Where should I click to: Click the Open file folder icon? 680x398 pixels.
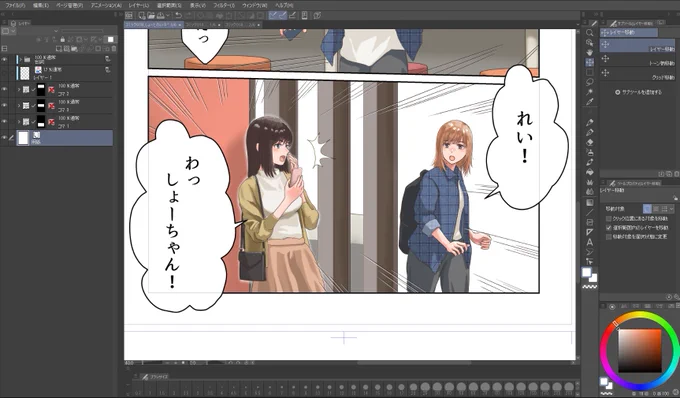(x=151, y=15)
